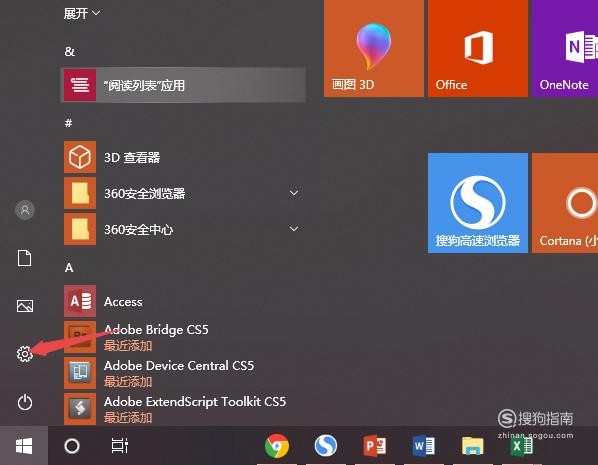This screenshot has height=465, width=598.
Task: Click the Adobe Bridge CS5 icon
Action: (80, 337)
